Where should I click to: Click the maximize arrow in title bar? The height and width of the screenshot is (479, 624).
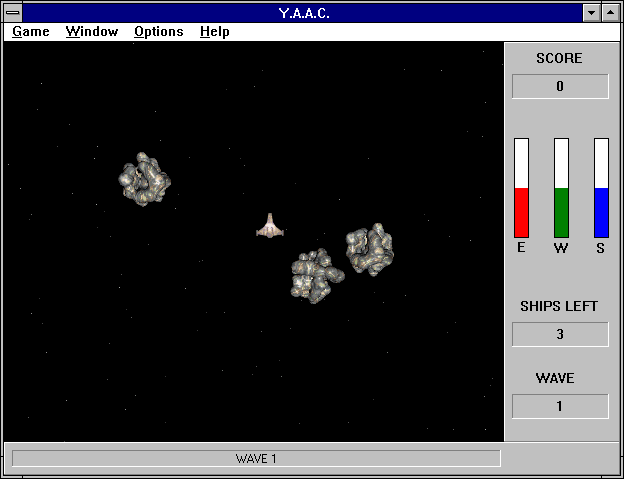[610, 13]
